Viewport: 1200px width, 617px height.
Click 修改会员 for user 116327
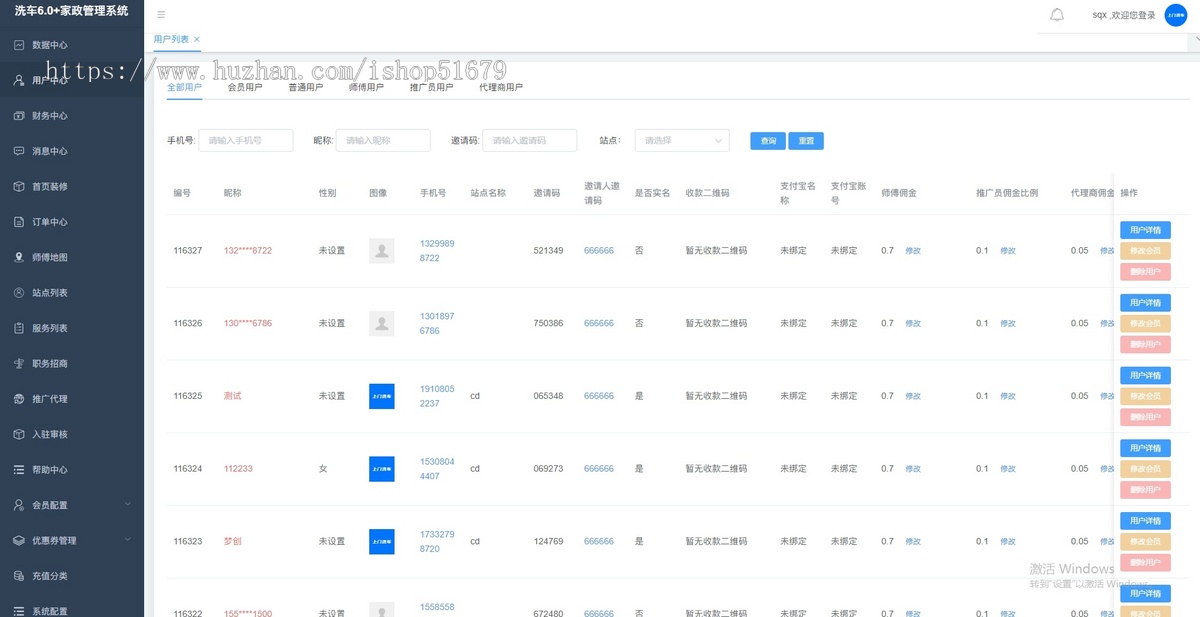tap(1145, 251)
